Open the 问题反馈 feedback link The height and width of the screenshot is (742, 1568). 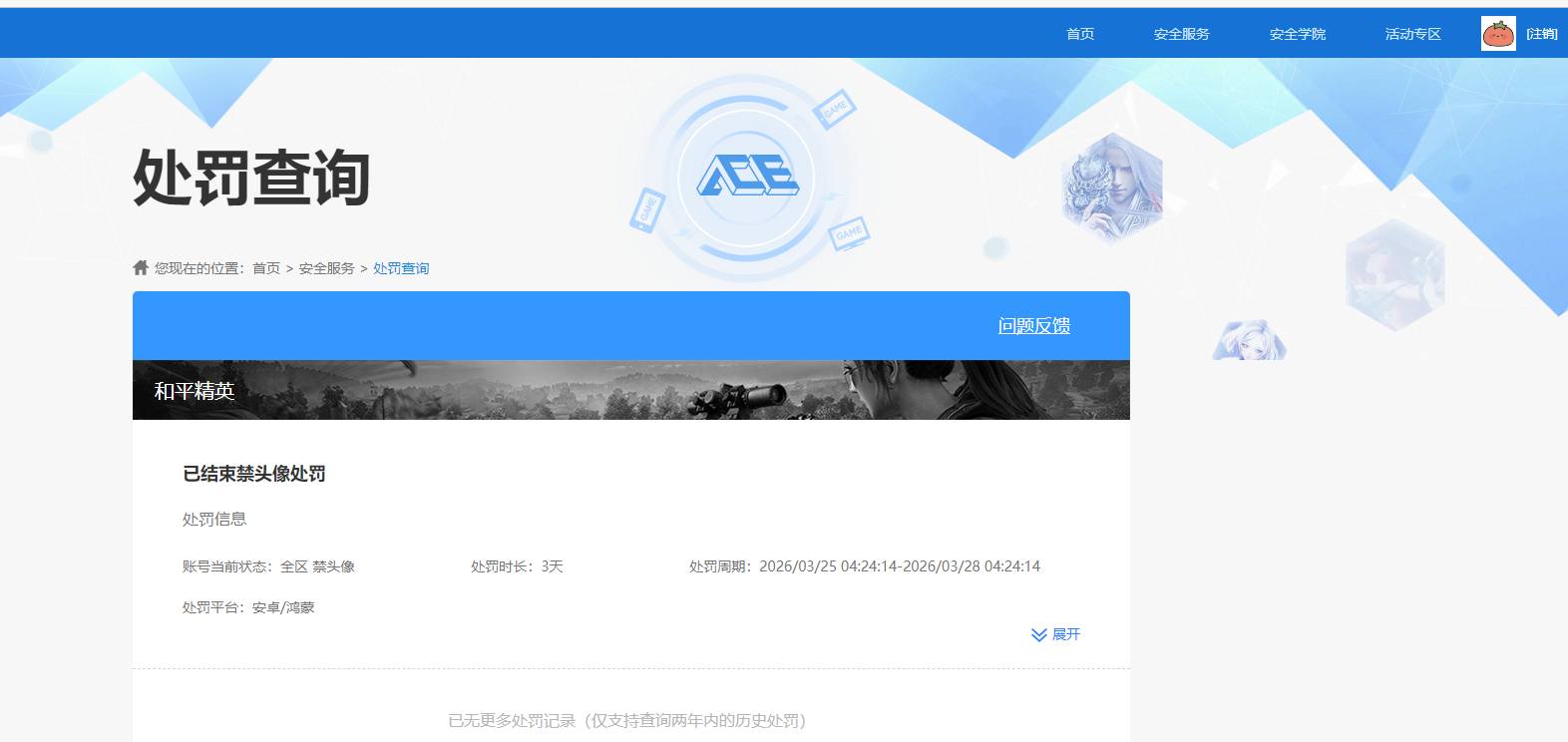point(1034,326)
